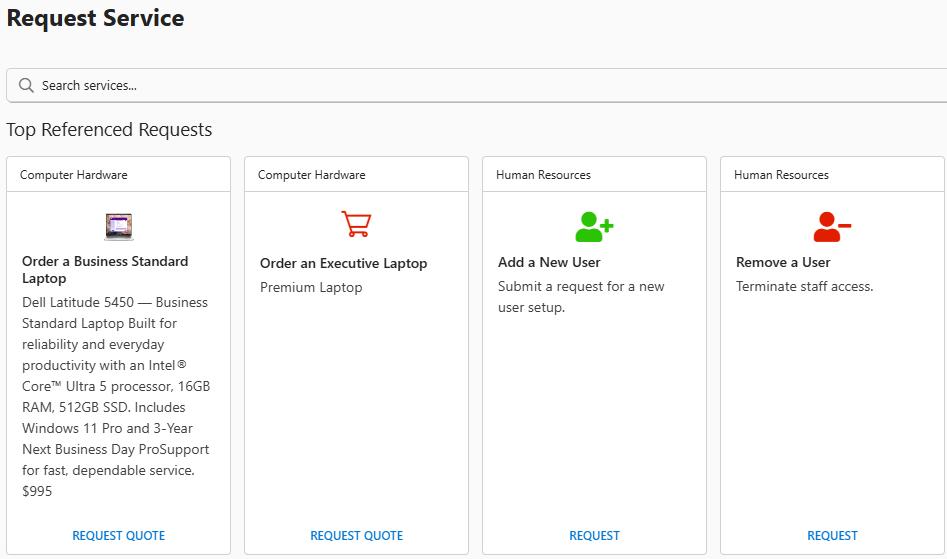Request quote for Executive Laptop
Viewport: 947px width, 559px height.
point(356,536)
